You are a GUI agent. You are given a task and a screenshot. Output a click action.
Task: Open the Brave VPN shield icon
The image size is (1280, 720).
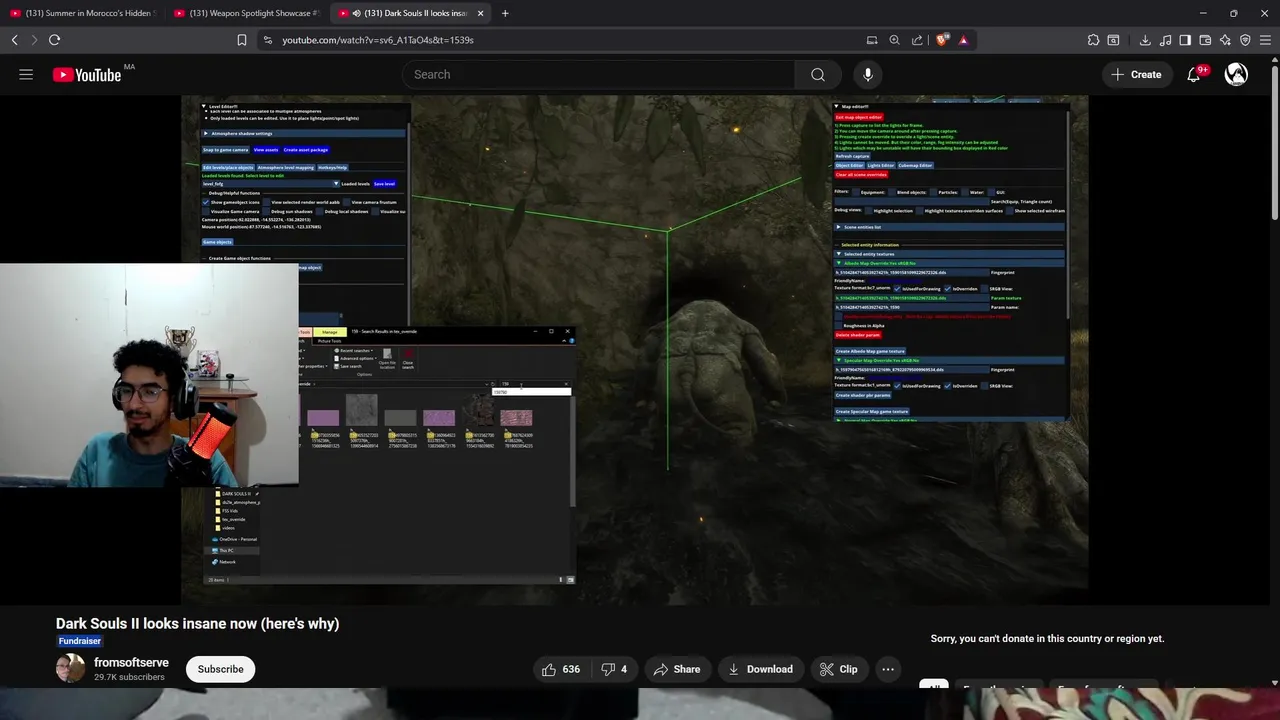tap(1245, 40)
